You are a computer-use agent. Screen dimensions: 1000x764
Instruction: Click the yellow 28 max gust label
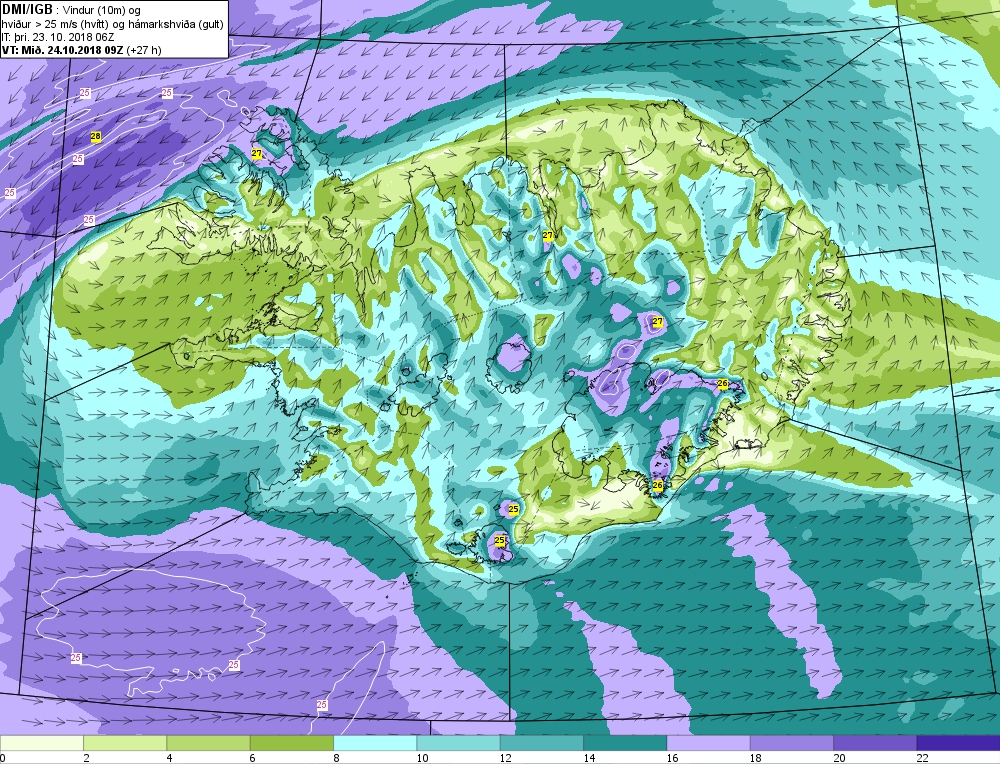click(96, 136)
